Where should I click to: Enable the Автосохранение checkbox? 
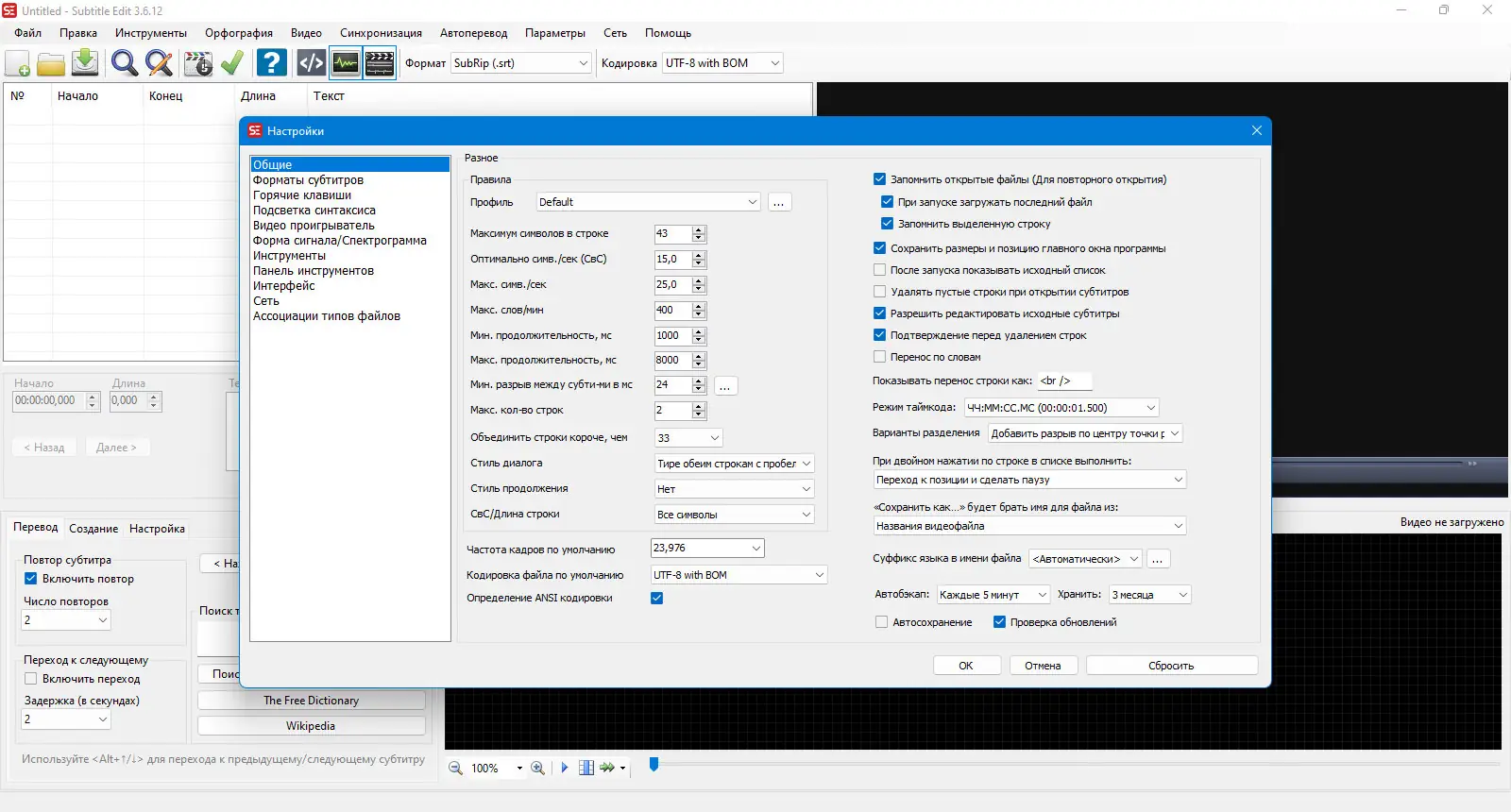[x=881, y=622]
